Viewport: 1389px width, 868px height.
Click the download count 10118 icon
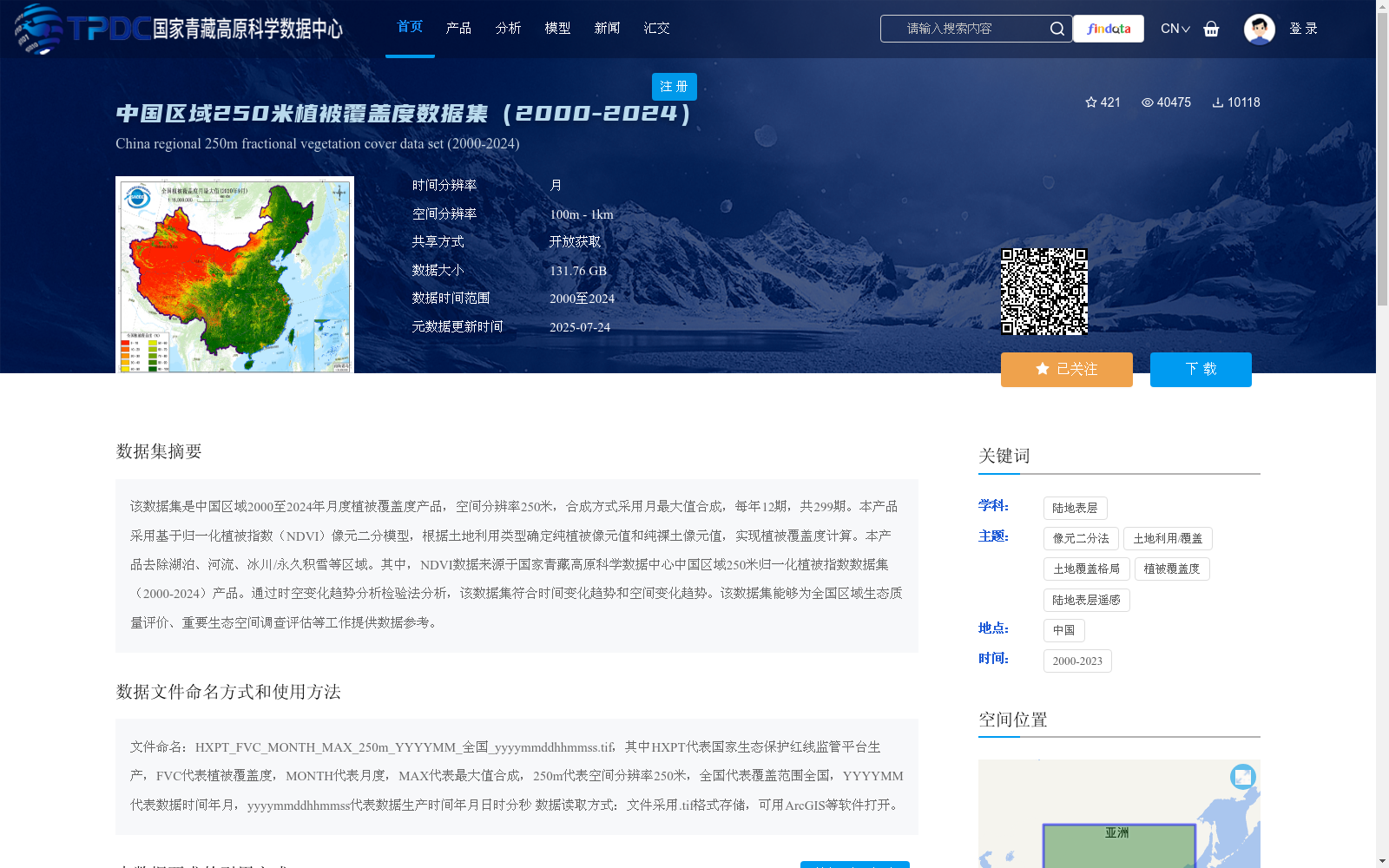coord(1218,102)
